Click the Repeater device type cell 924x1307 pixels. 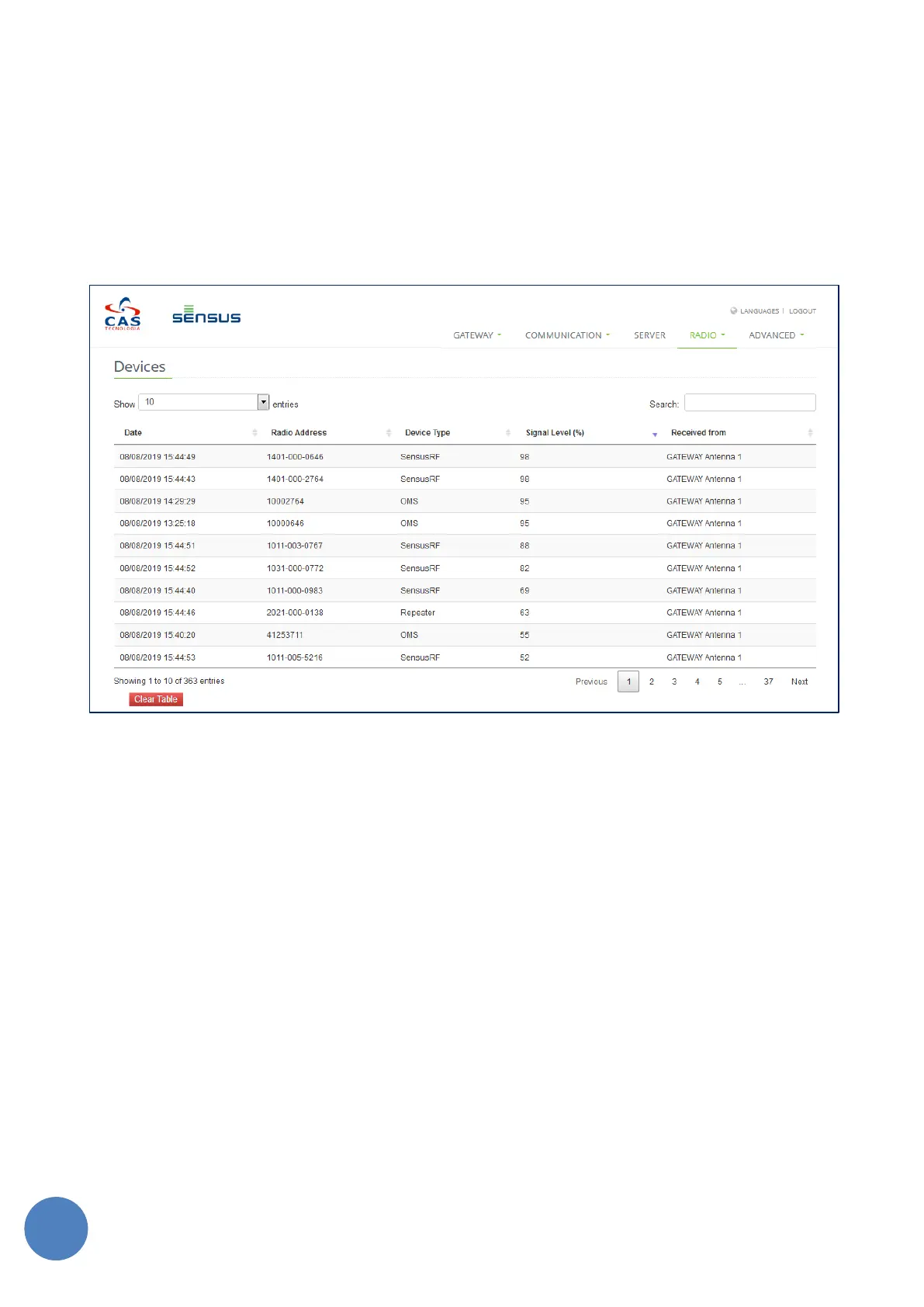coord(417,612)
